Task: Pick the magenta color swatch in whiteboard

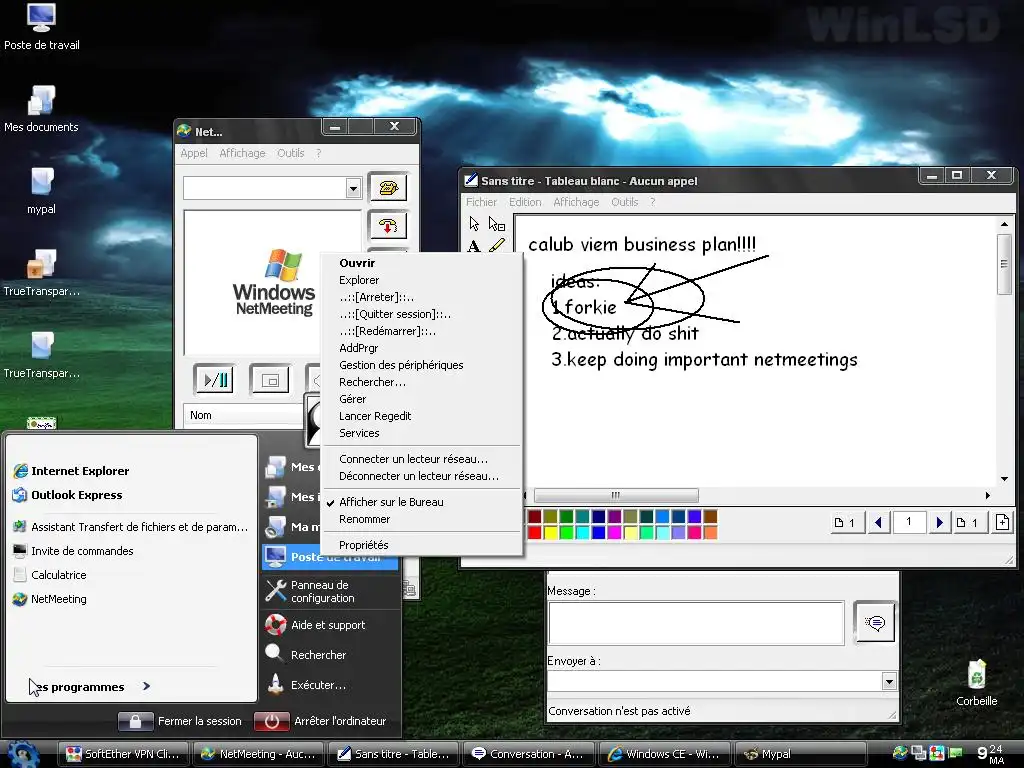Action: pyautogui.click(x=615, y=533)
